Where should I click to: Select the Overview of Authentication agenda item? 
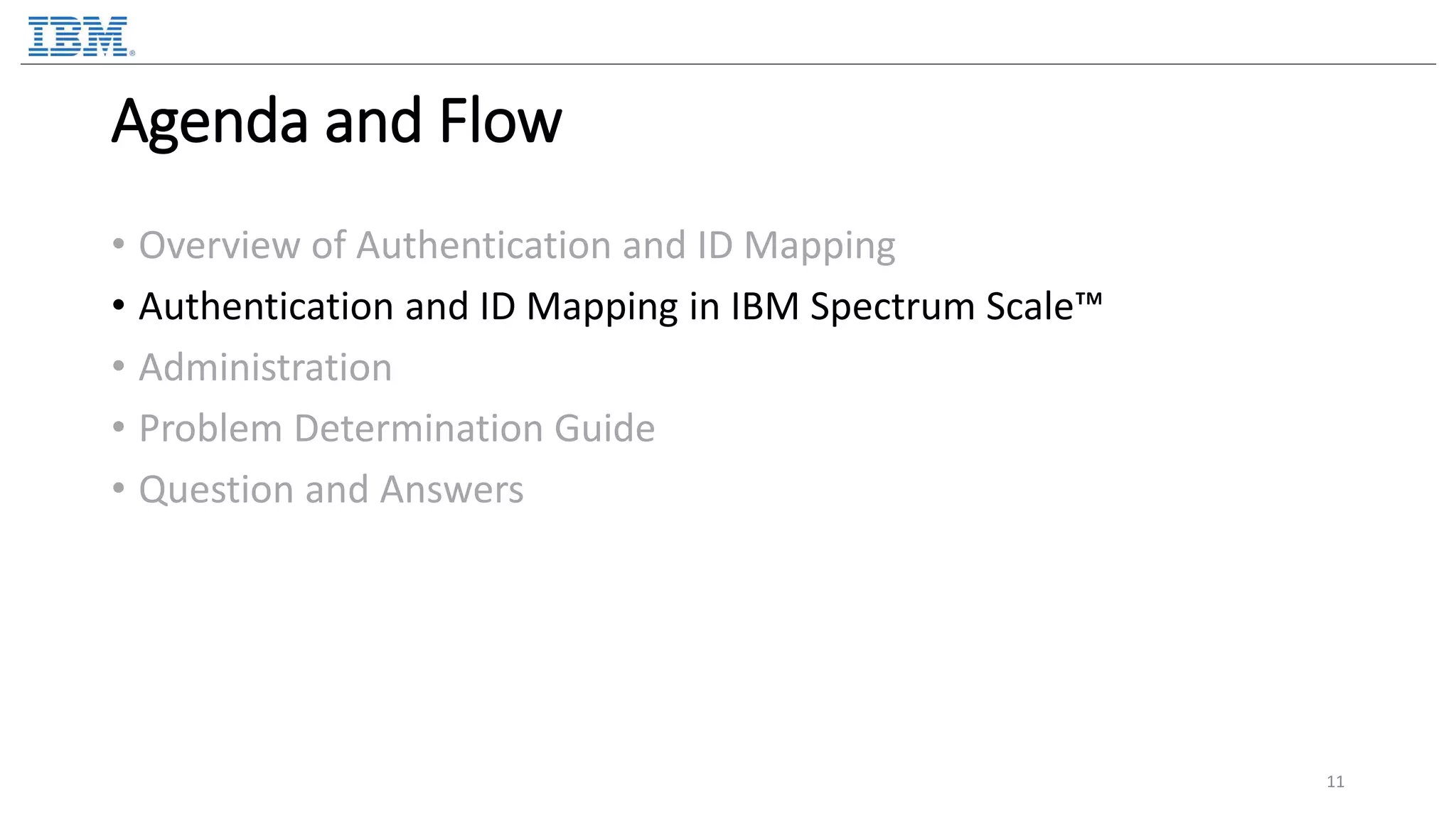coord(517,245)
